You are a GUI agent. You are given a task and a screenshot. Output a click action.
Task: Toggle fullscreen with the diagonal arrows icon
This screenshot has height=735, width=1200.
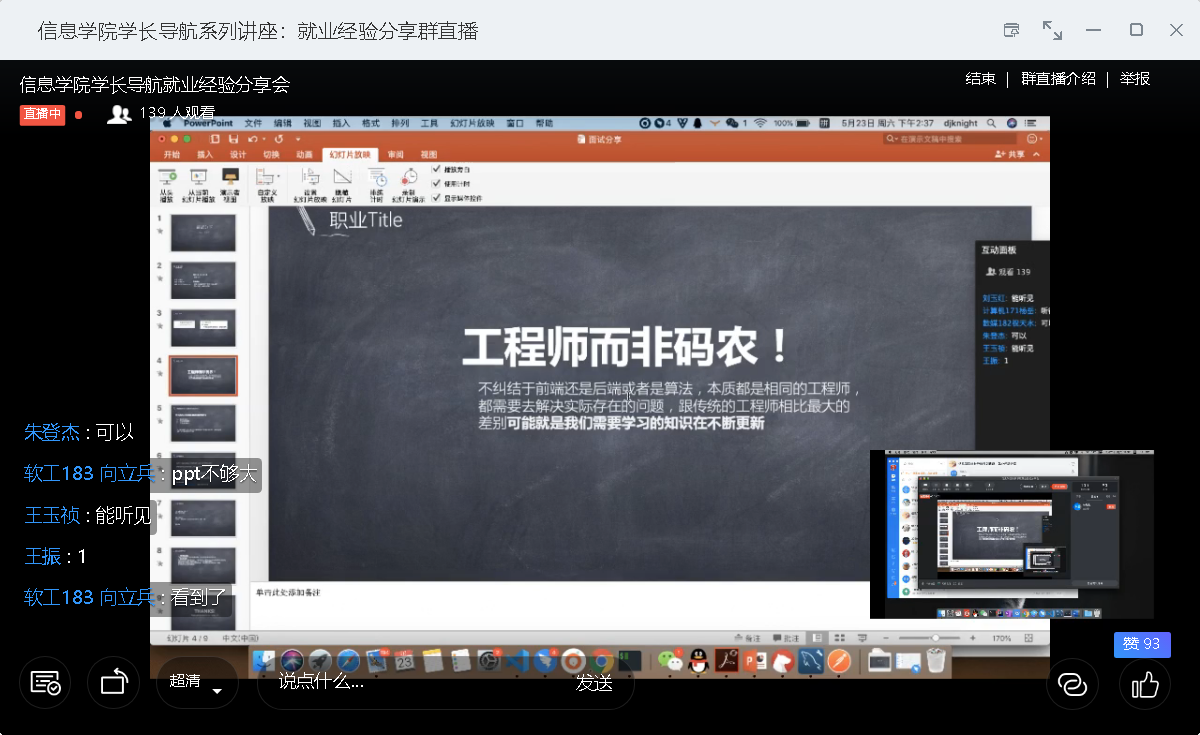[x=1052, y=30]
